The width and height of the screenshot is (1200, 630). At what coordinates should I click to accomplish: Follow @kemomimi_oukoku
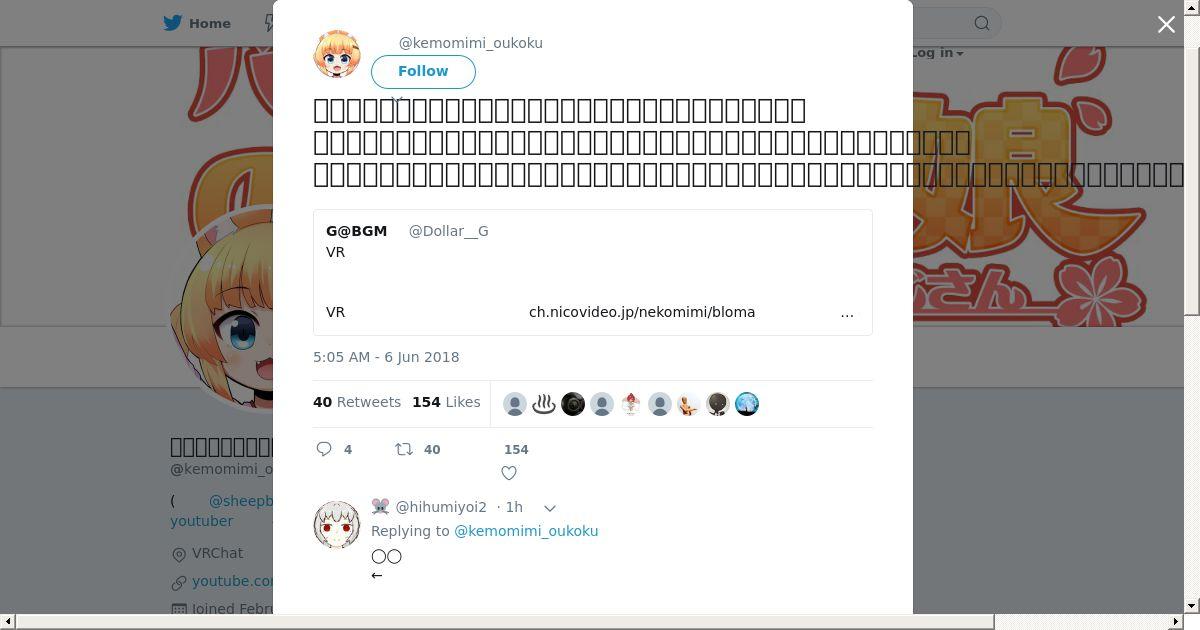423,71
